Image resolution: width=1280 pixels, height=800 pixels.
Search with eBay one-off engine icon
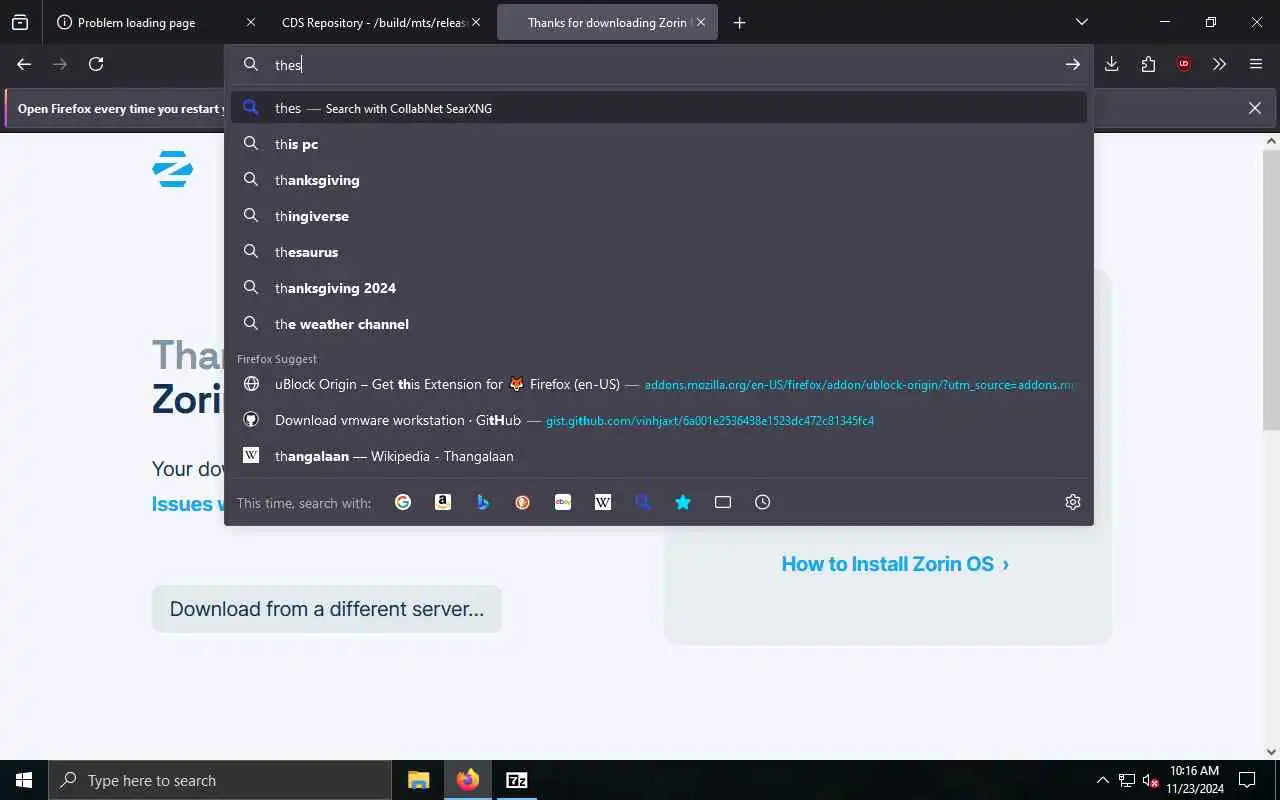(x=563, y=502)
